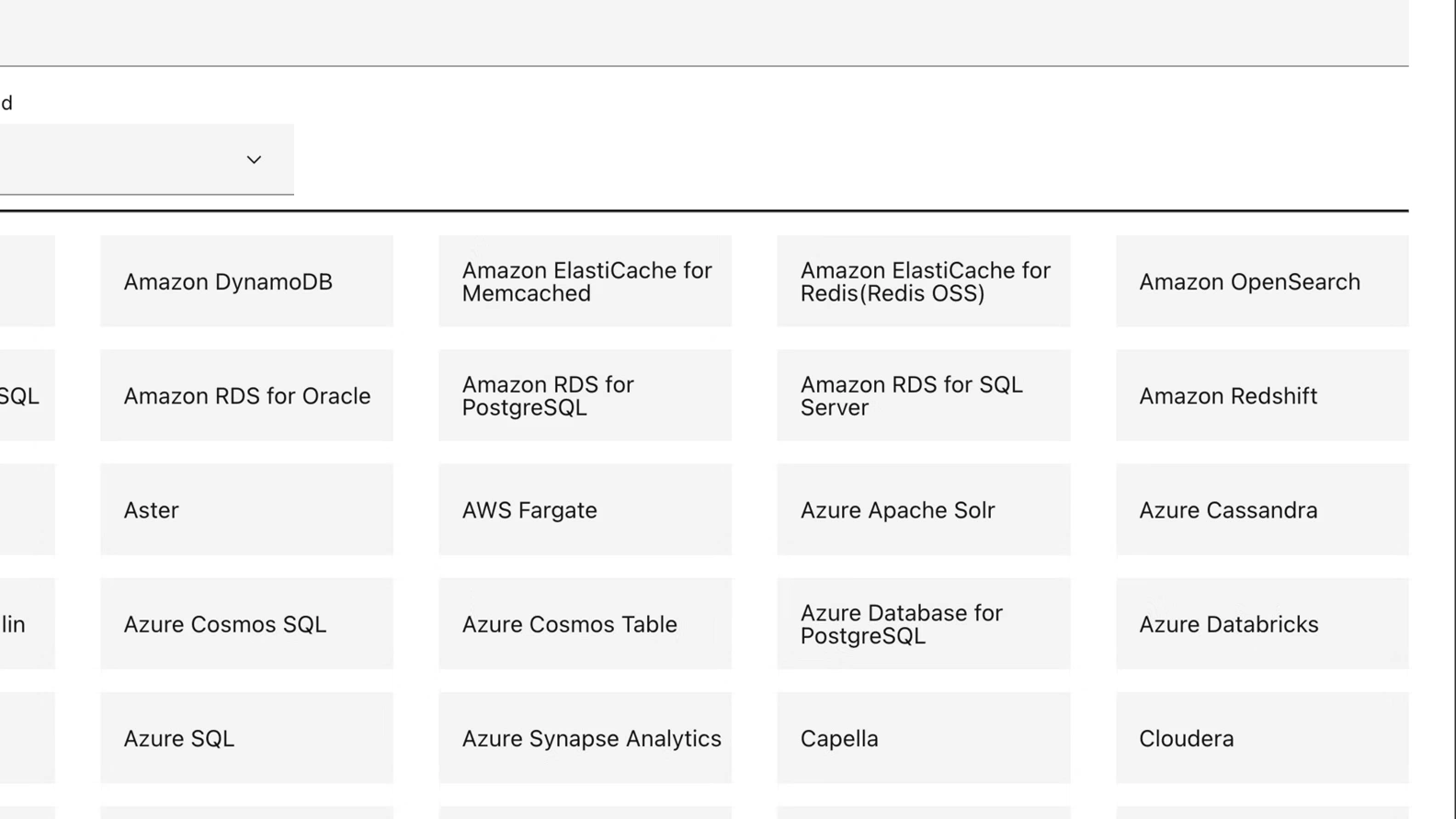Screen dimensions: 1456x819
Task: Select Amazon ElastiCache for Redis tile
Action: (923, 281)
